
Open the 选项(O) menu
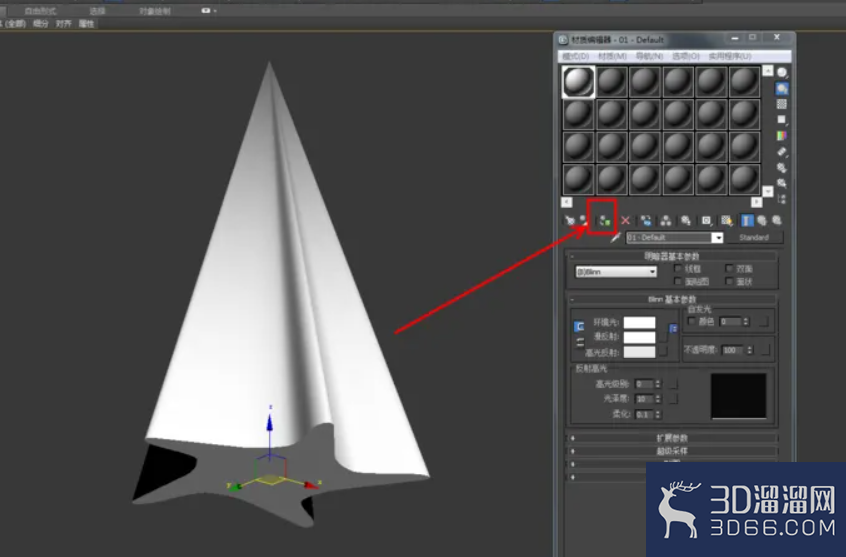(686, 56)
